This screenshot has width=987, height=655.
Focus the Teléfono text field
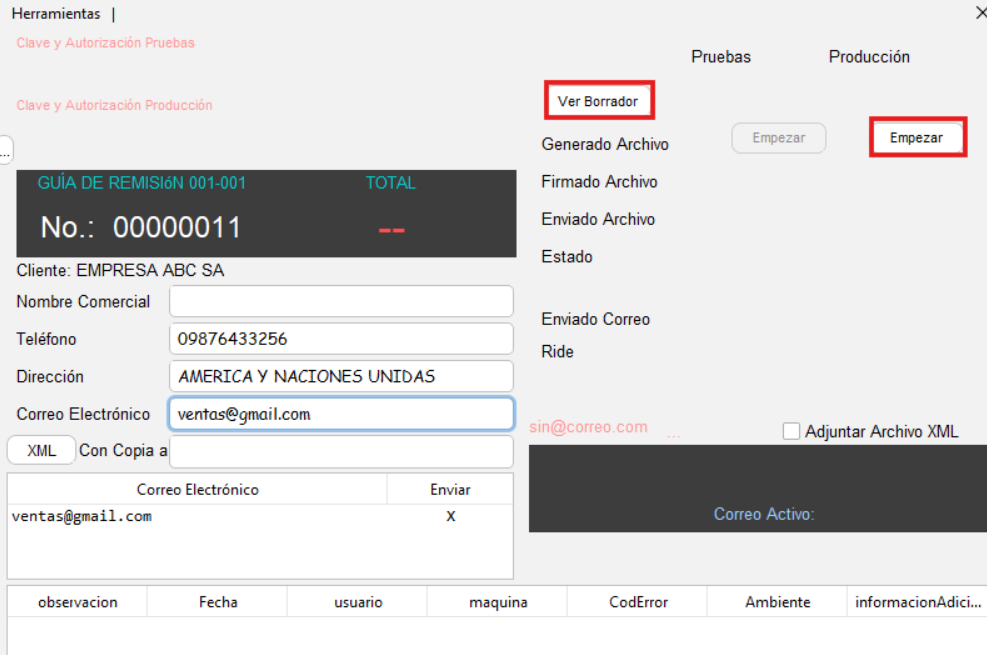[x=341, y=339]
